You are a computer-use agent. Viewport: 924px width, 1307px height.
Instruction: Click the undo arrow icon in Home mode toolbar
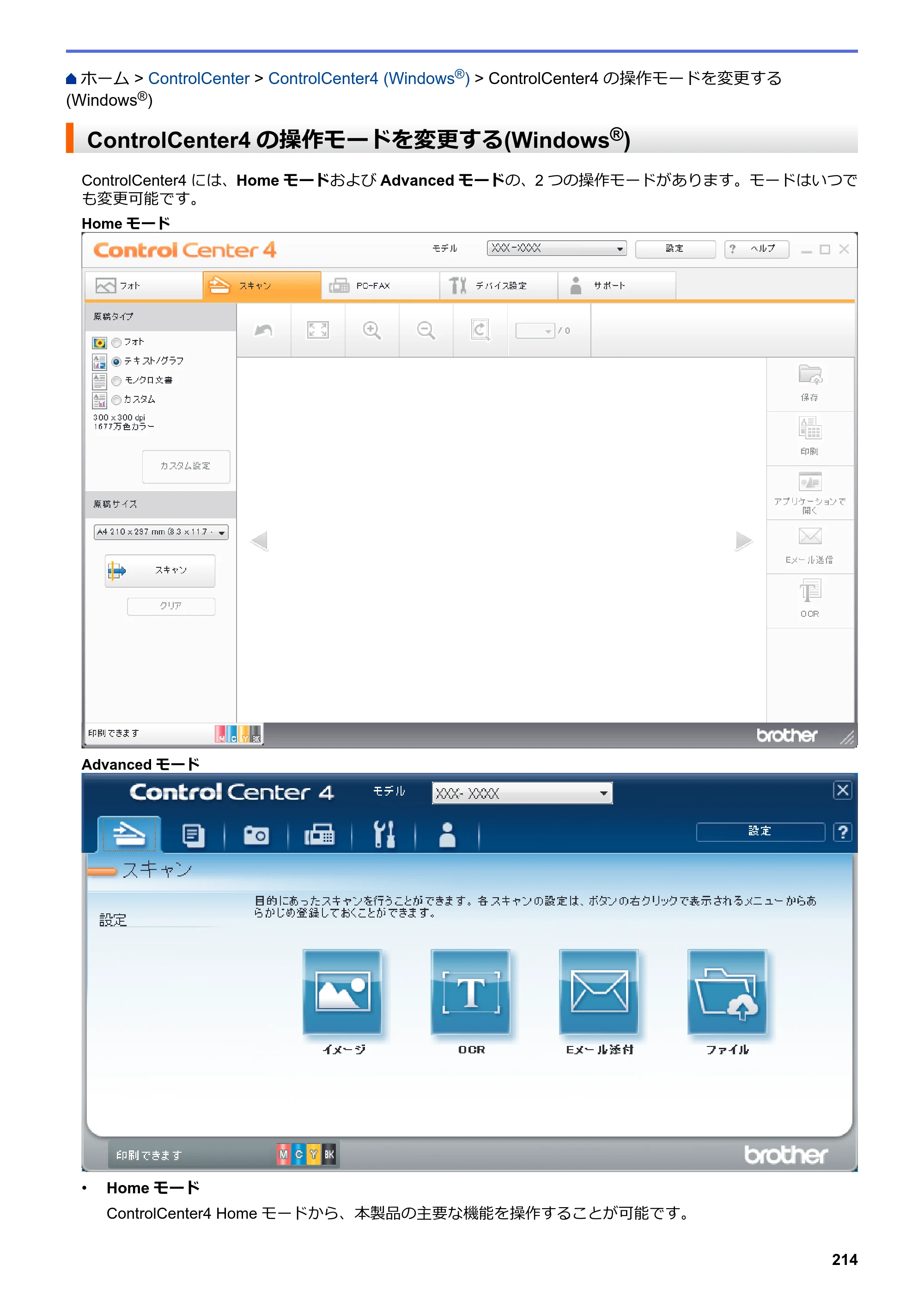coord(264,330)
